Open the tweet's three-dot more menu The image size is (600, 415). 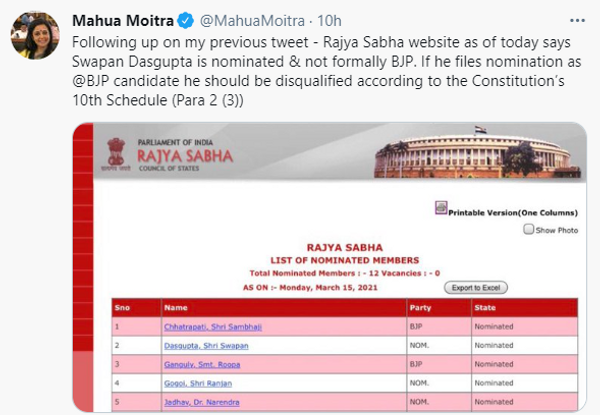click(577, 21)
